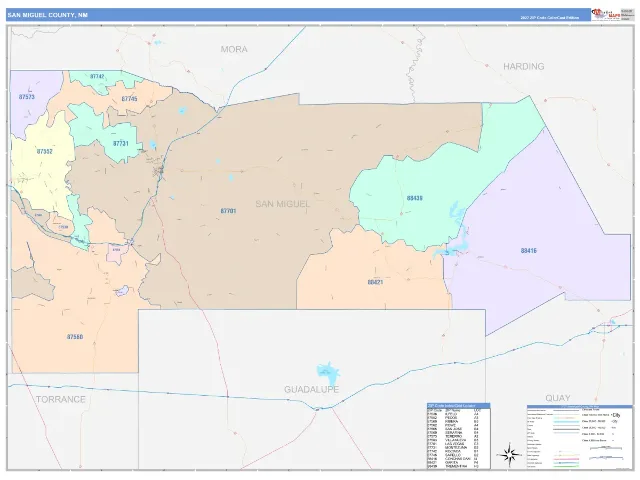Click the map publisher logo in header
The image size is (640, 480).
606,15
